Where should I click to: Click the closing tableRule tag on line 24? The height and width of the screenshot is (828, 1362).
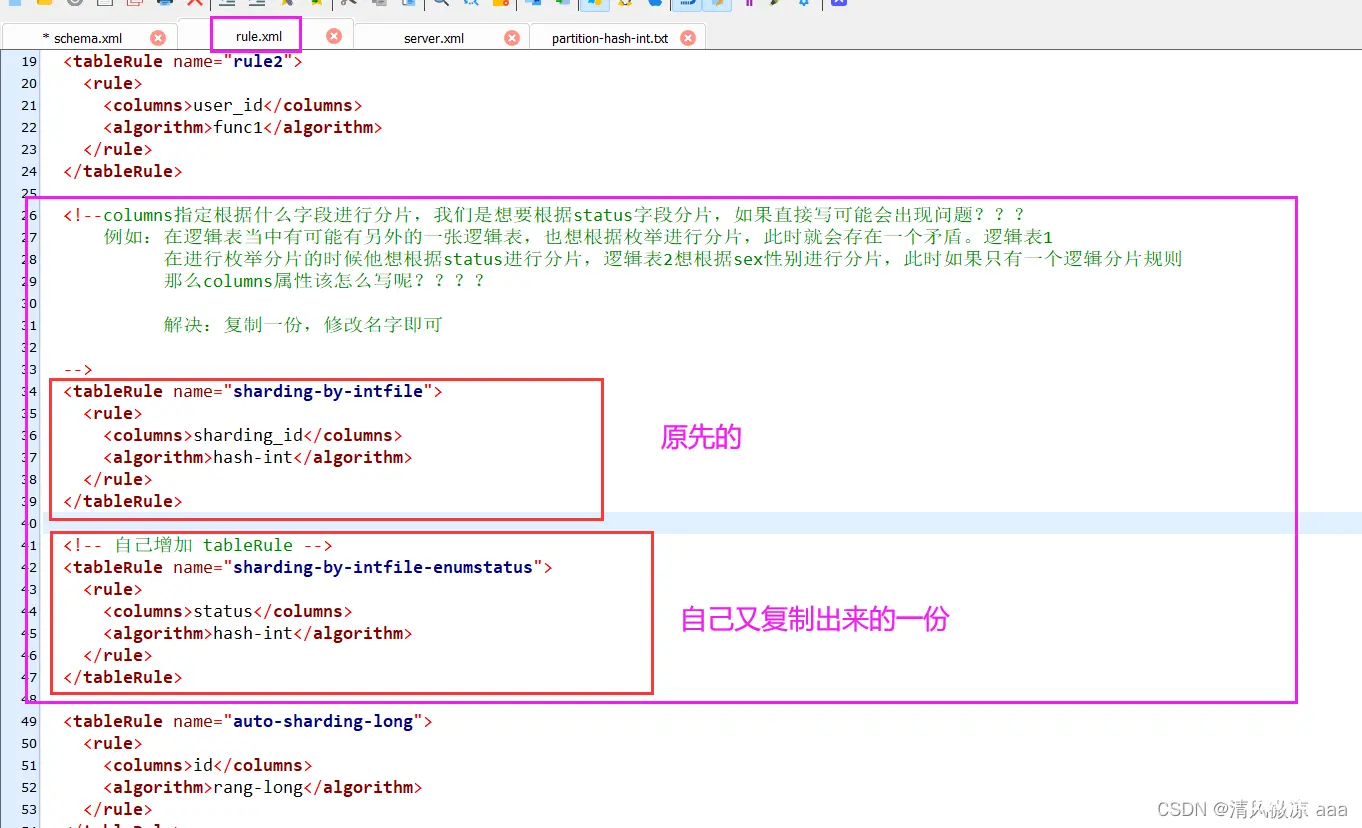tap(123, 171)
